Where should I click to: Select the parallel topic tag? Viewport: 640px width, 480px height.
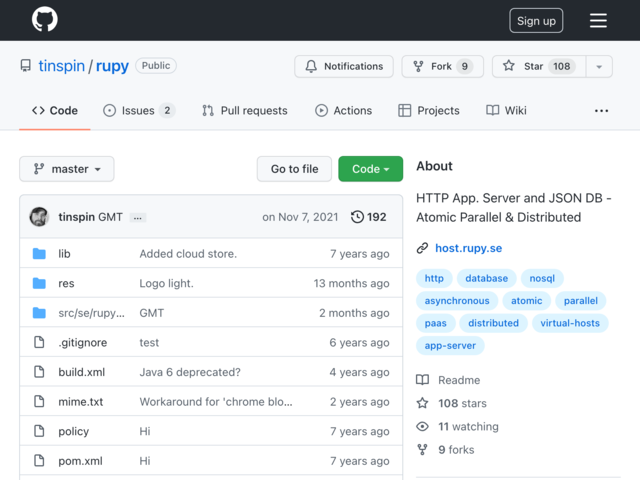[580, 301]
